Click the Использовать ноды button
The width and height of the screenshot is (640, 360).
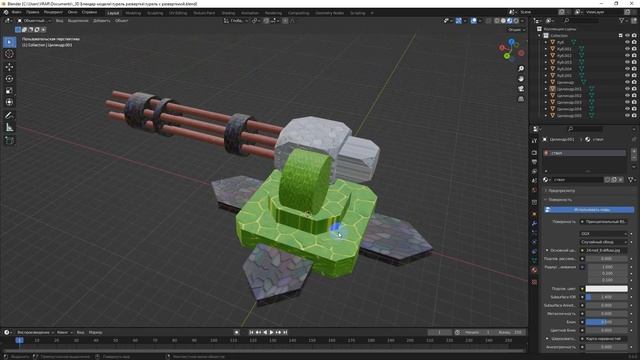589,209
